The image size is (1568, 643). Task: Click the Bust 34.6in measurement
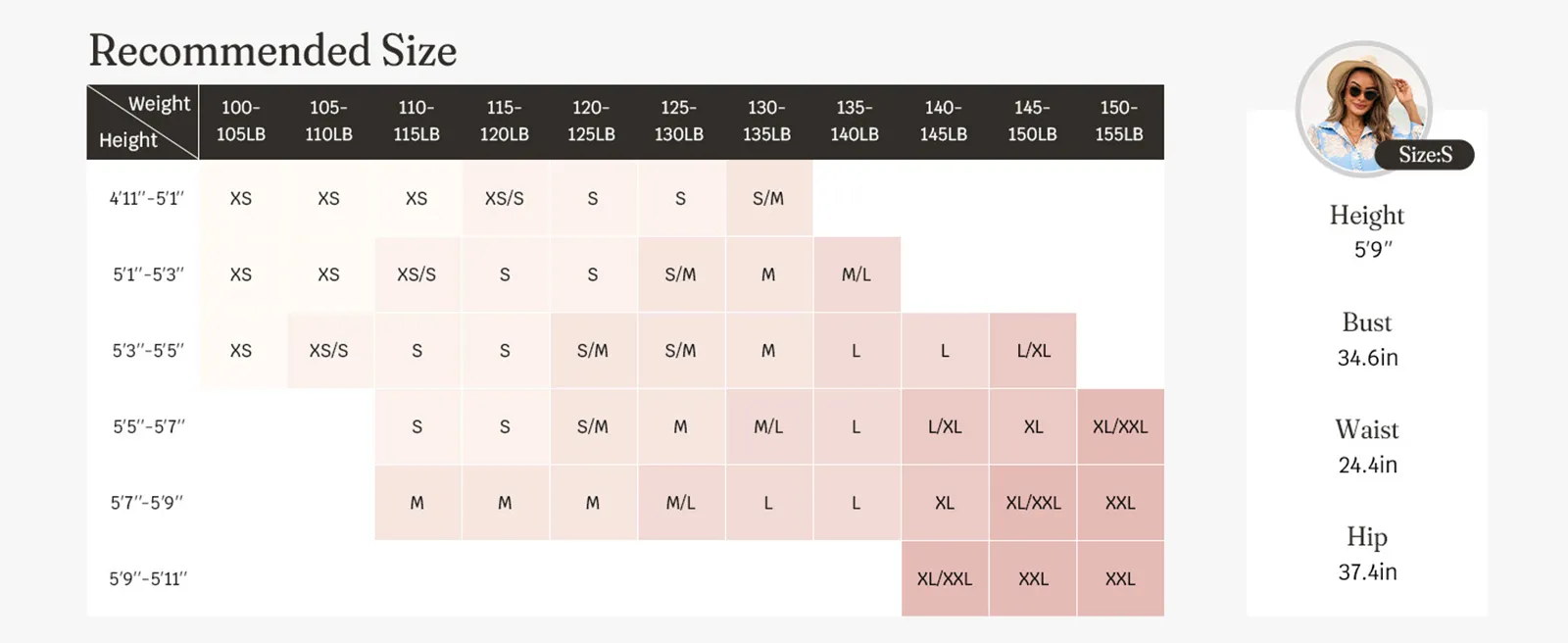tap(1367, 339)
